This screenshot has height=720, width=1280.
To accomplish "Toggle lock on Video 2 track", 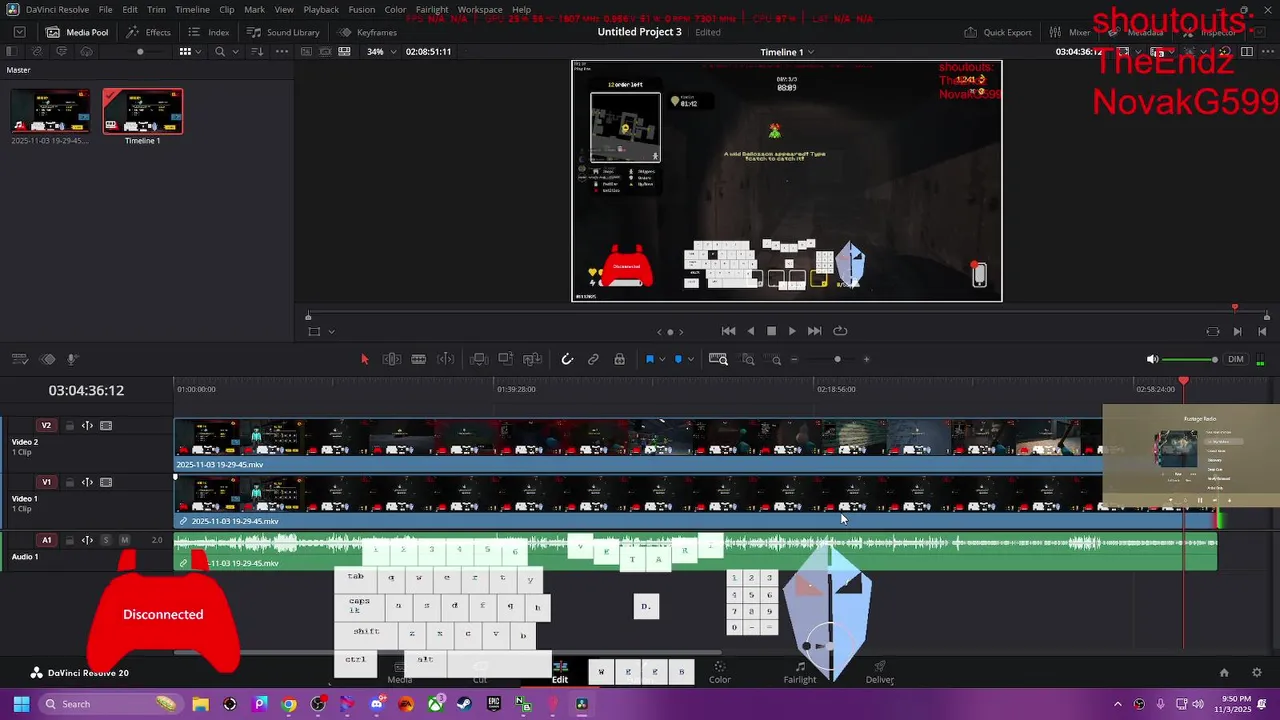I will [70, 426].
